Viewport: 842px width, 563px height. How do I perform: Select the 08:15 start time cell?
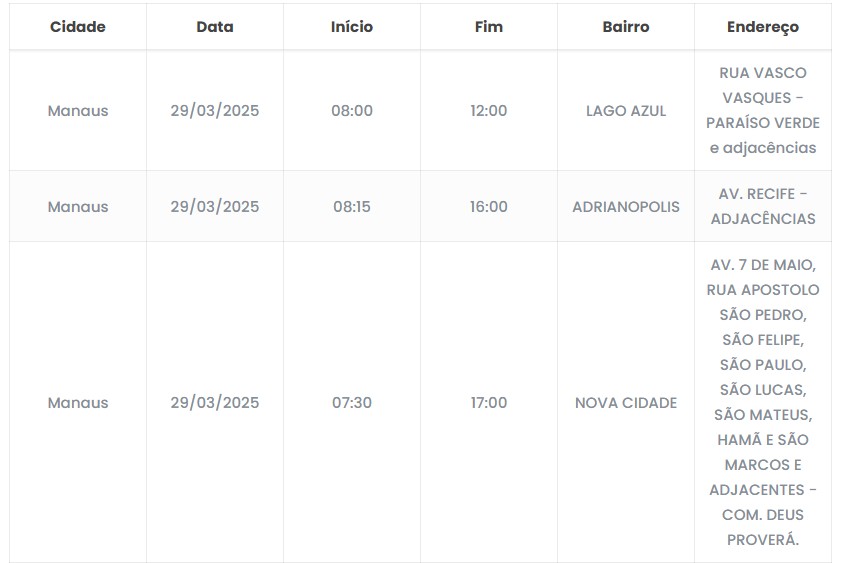(352, 207)
